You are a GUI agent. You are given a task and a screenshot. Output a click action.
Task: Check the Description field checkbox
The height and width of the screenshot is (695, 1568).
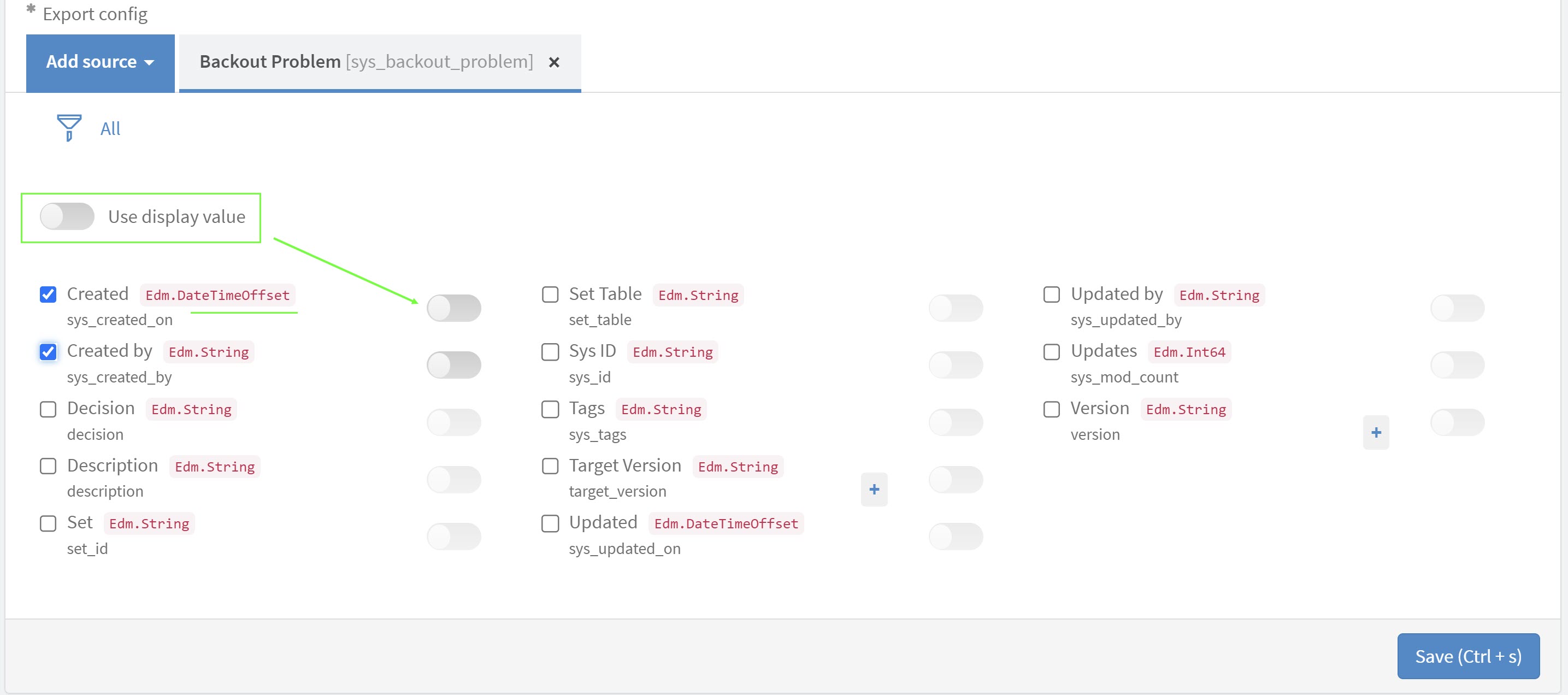[x=48, y=466]
